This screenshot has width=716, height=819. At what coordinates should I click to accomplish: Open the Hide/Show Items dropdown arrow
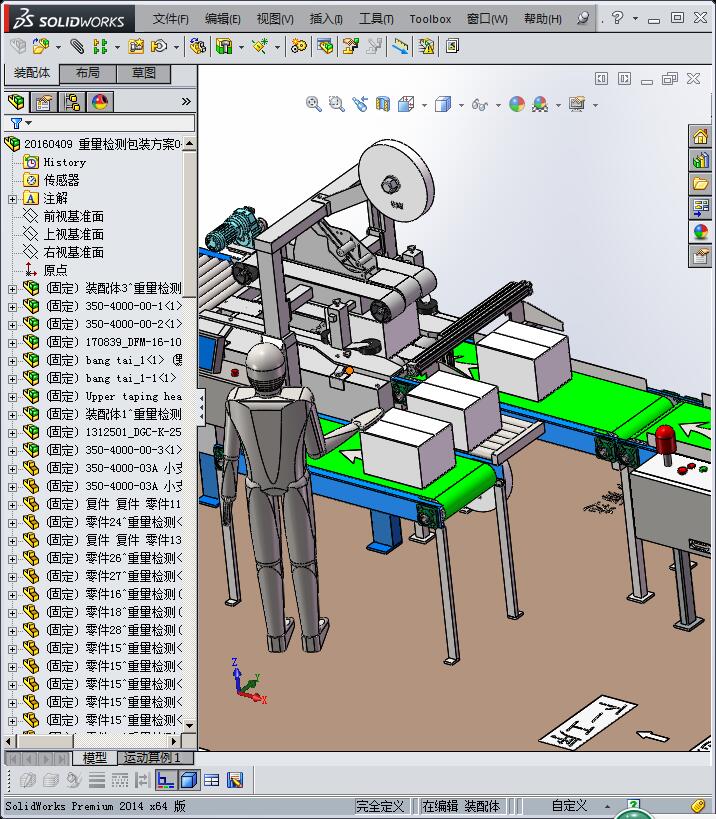498,105
